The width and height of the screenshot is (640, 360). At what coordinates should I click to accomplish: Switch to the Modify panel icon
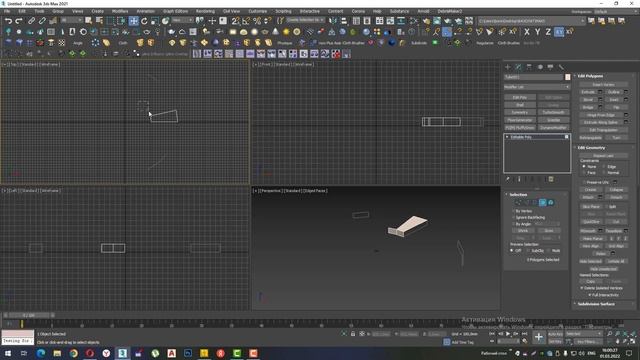[518, 67]
